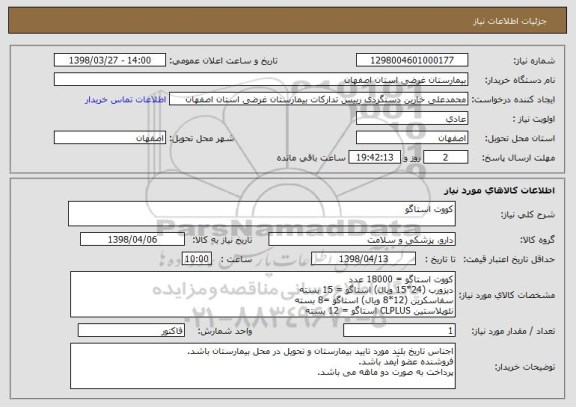Click the remaining days field showing 2
This screenshot has height=407, width=576.
click(x=446, y=158)
